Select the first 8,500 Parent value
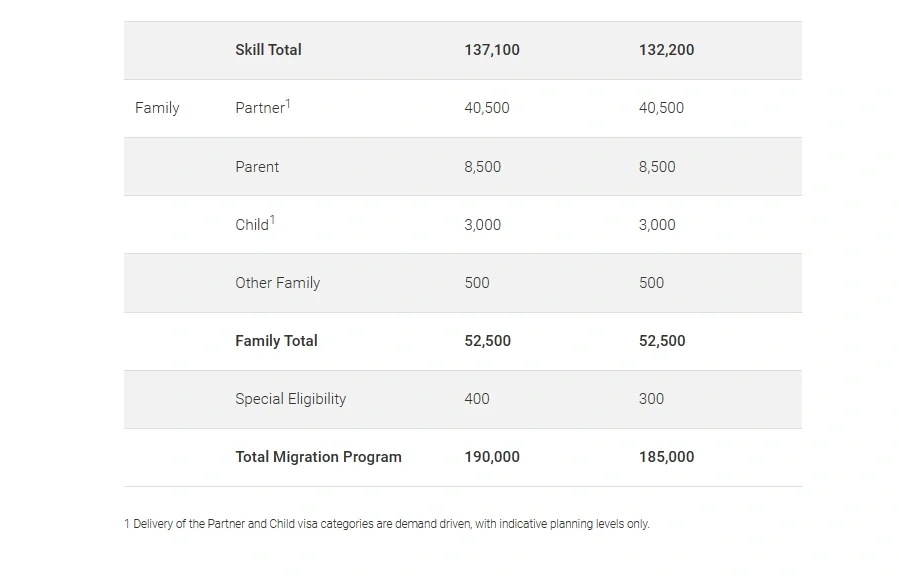The height and width of the screenshot is (579, 899). (483, 167)
